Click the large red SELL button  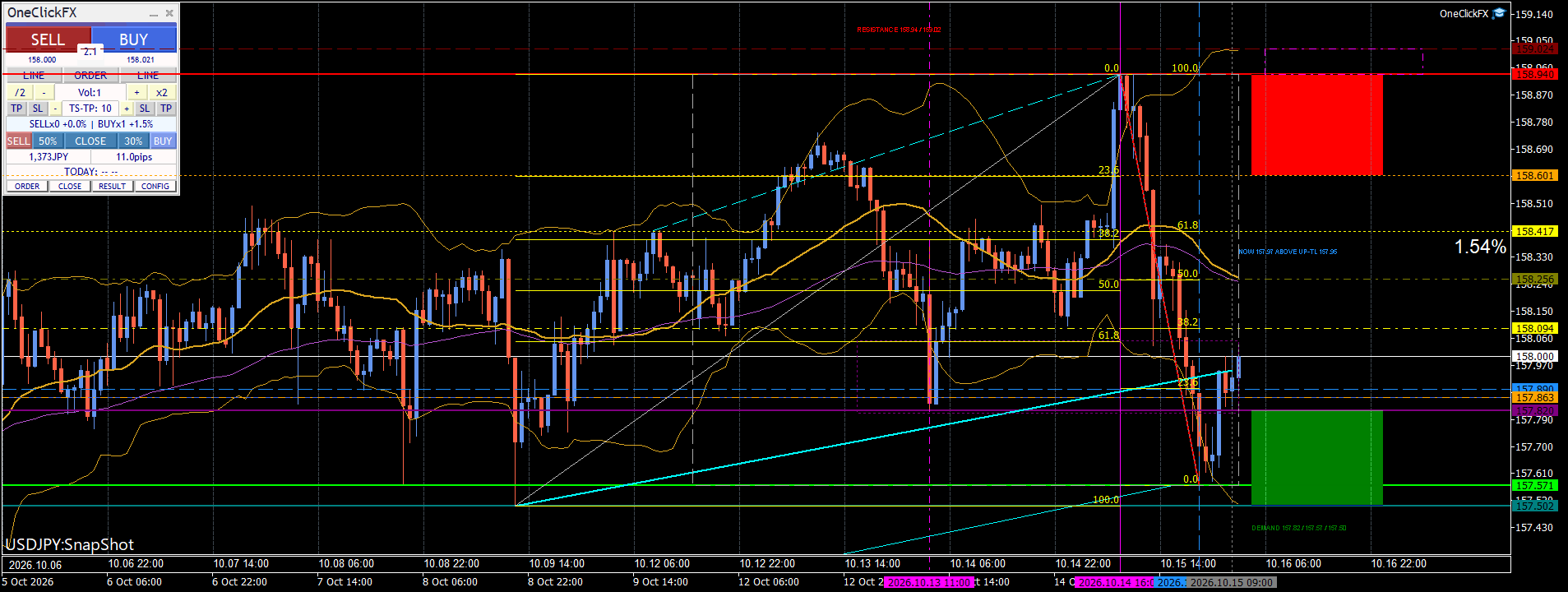pos(48,39)
